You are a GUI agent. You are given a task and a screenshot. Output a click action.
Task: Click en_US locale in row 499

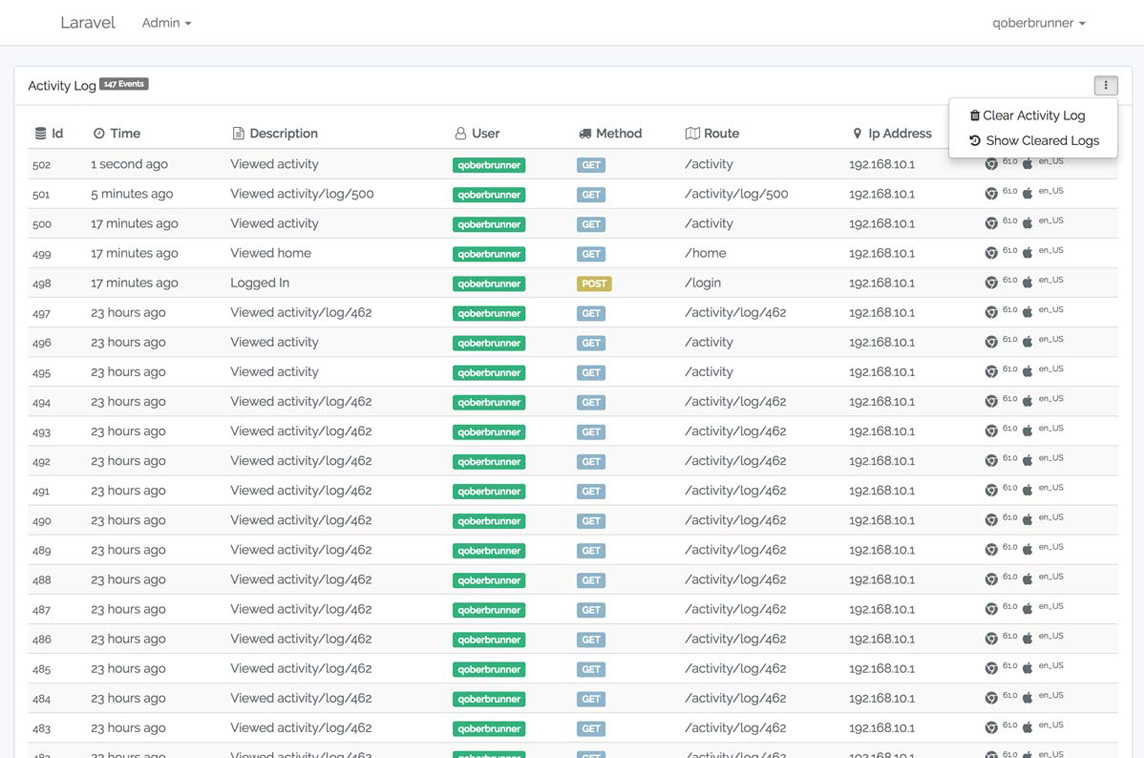pyautogui.click(x=1051, y=250)
